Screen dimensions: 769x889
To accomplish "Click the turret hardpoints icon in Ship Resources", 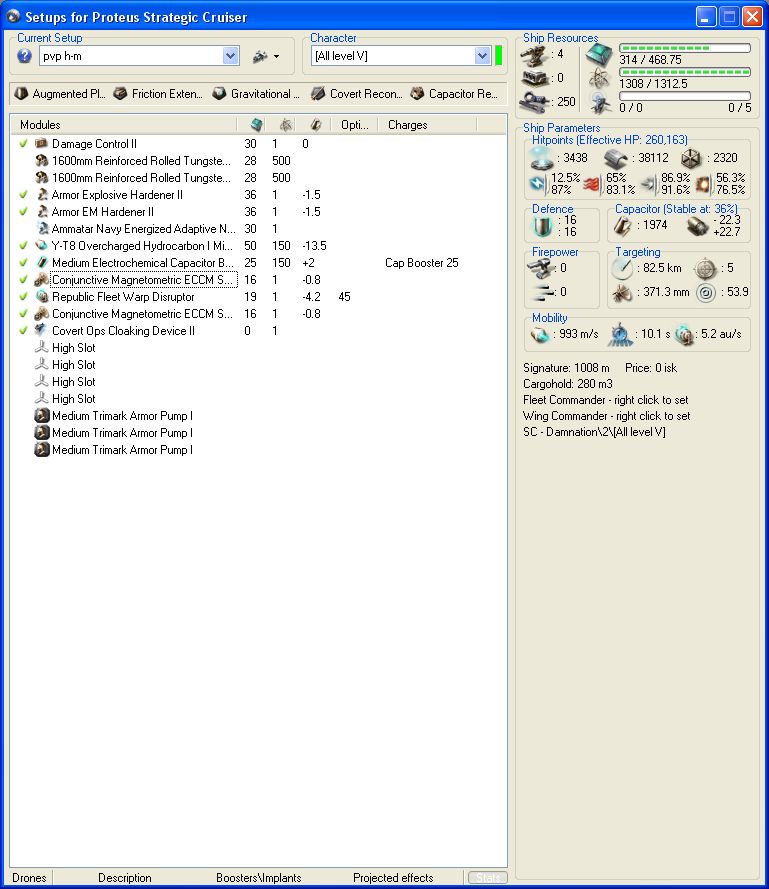I will click(x=534, y=56).
